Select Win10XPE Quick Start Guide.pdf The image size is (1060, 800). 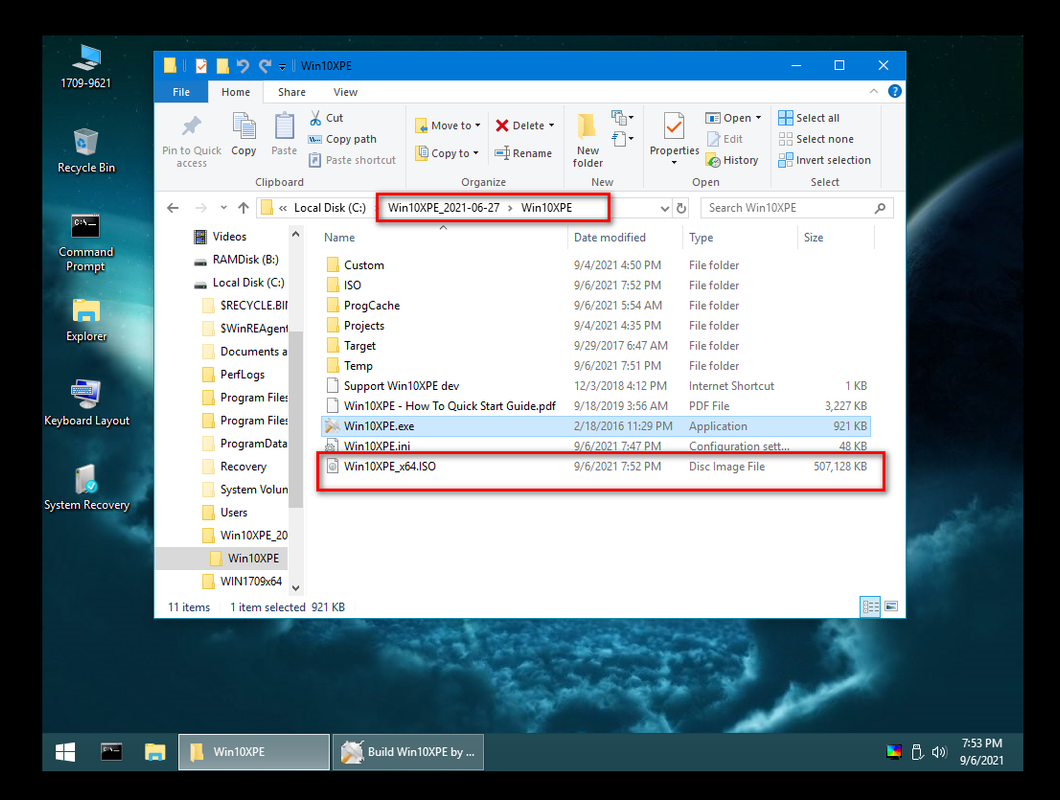pyautogui.click(x=596, y=406)
